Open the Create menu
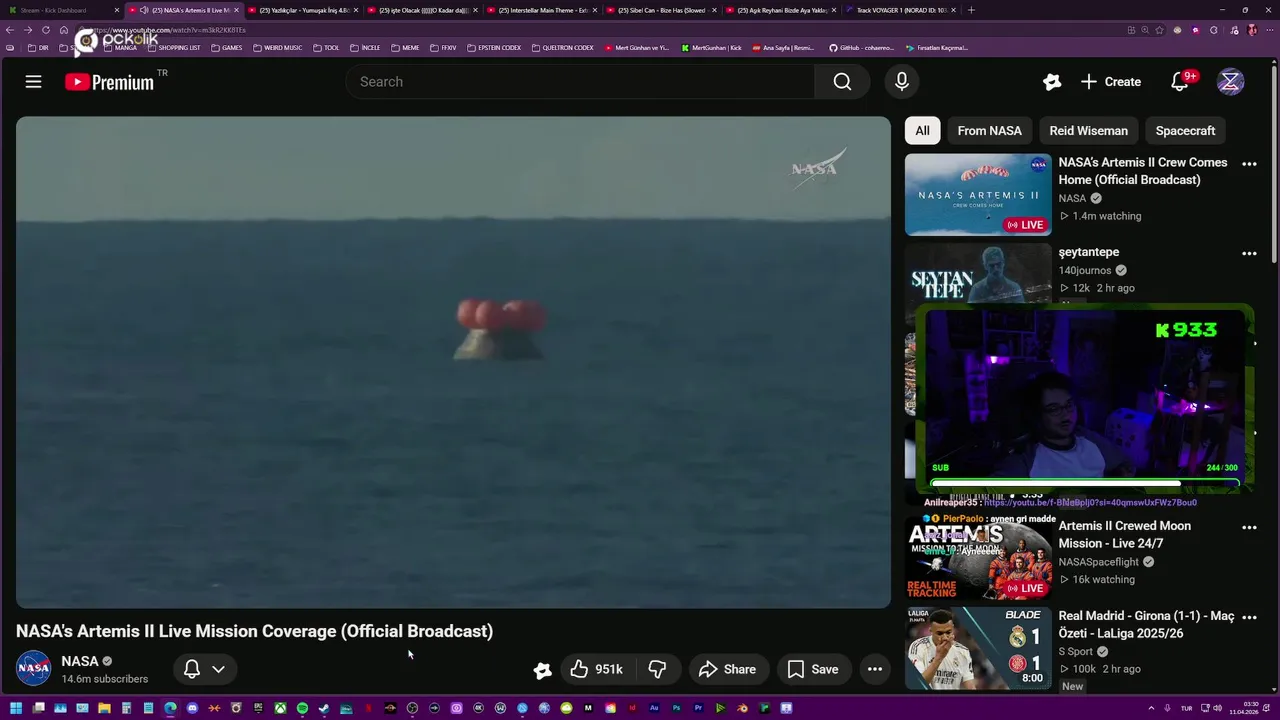This screenshot has height=720, width=1280. (1111, 82)
